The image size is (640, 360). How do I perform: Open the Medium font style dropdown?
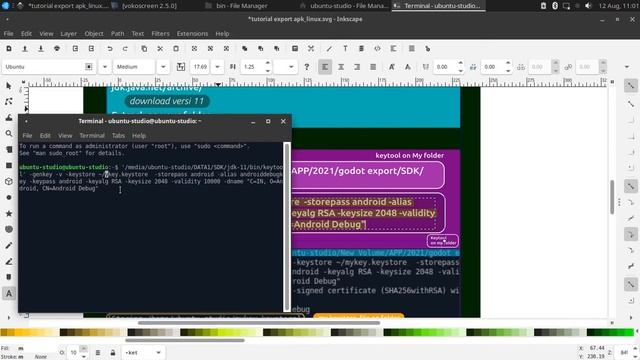tap(163, 67)
